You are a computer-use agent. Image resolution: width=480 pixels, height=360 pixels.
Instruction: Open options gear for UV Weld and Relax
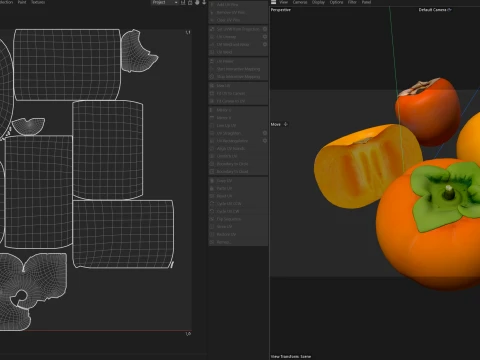click(265, 44)
